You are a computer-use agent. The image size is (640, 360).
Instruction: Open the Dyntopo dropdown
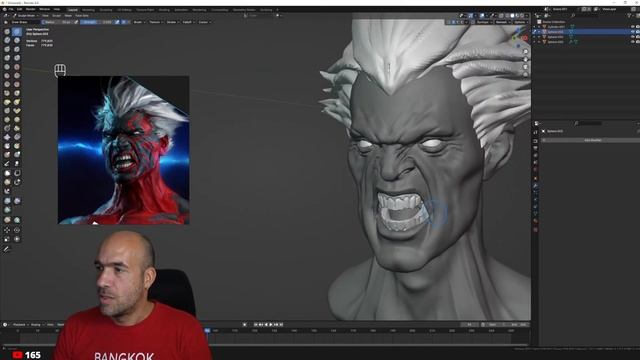point(483,22)
